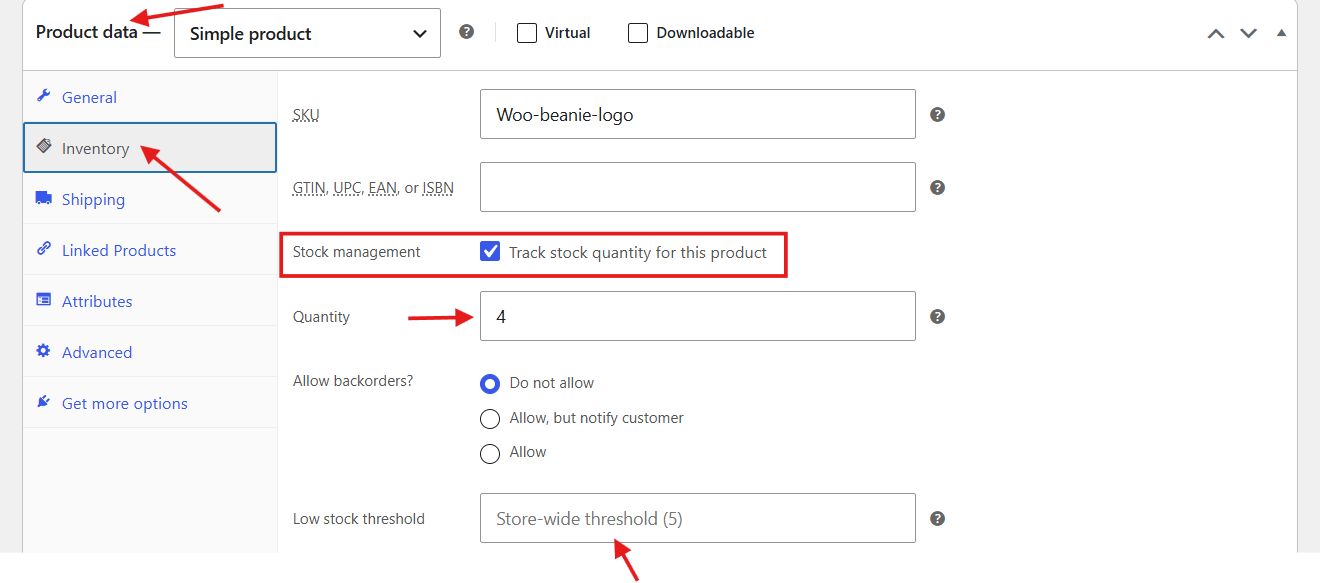Click the Low stock threshold help icon
1320x583 pixels.
coord(937,518)
